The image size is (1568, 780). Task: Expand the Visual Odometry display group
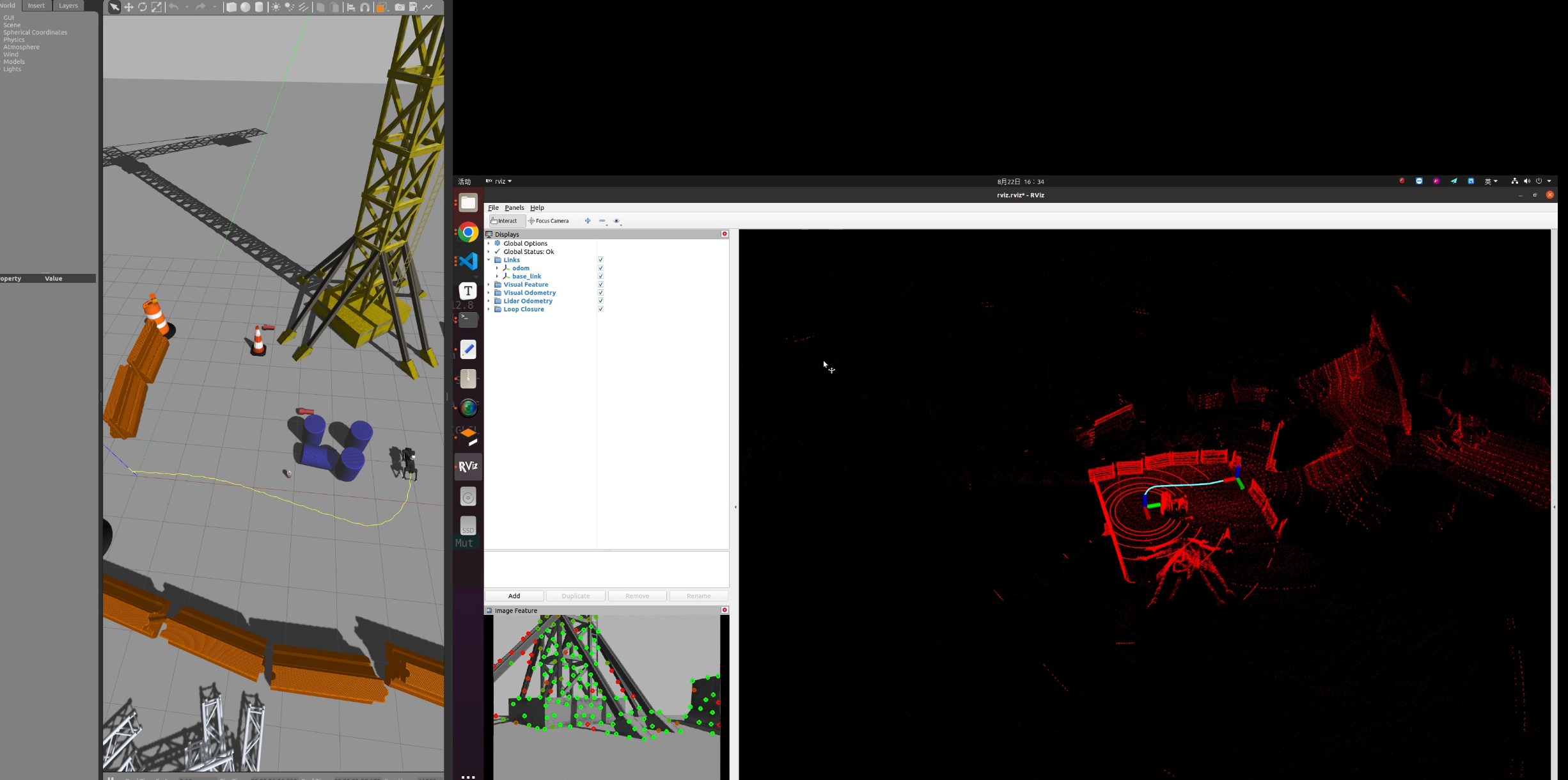[x=489, y=292]
